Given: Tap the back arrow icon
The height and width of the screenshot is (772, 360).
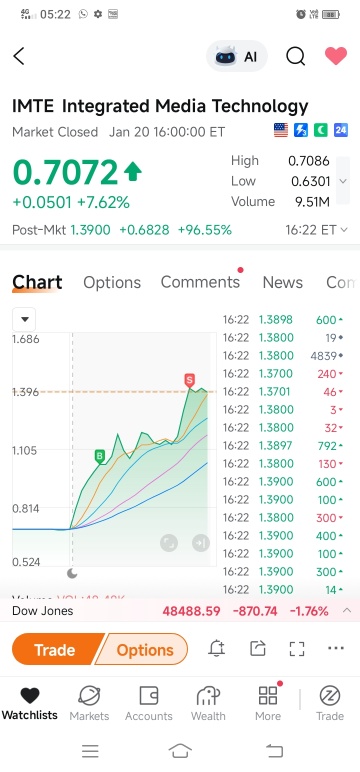Looking at the screenshot, I should pyautogui.click(x=19, y=56).
